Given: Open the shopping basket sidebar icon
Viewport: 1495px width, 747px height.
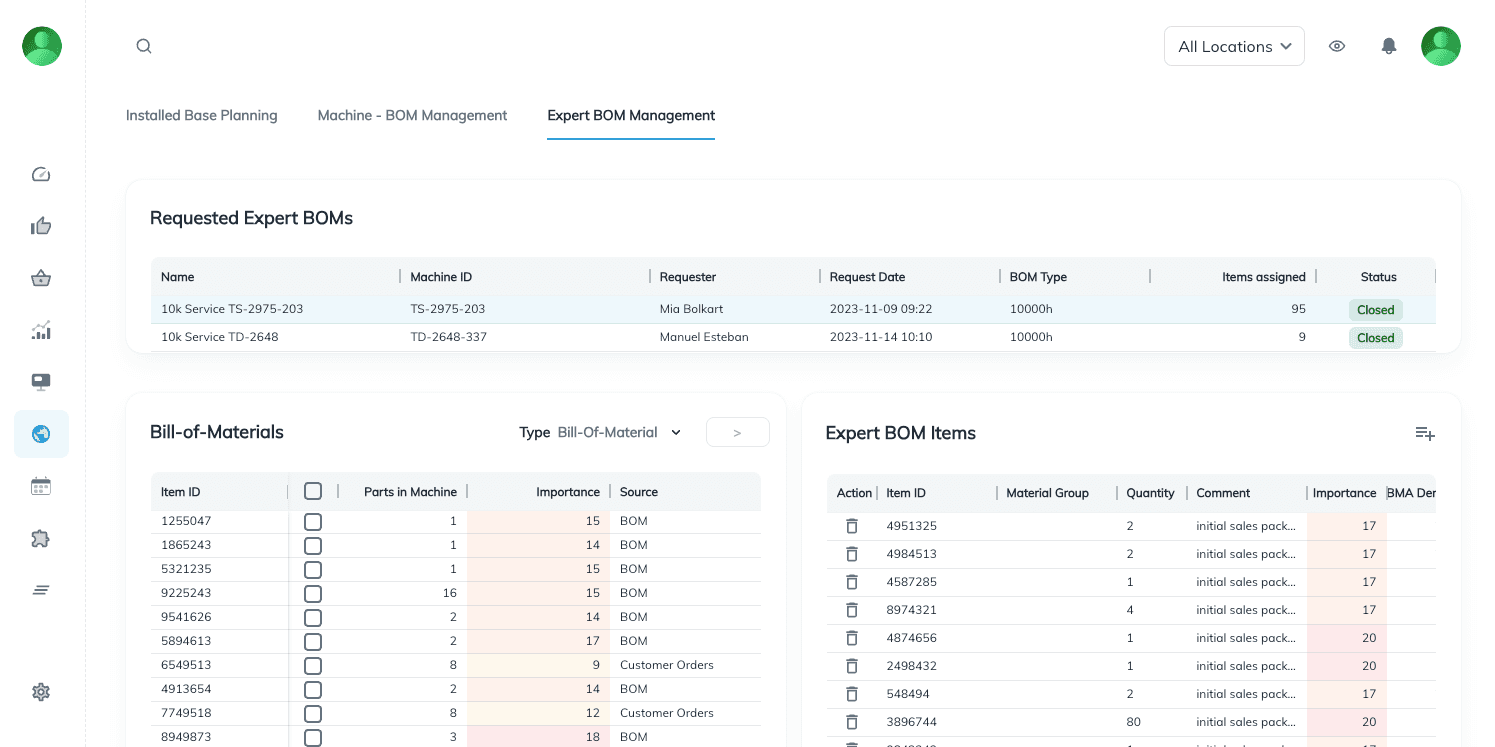Looking at the screenshot, I should pos(41,278).
